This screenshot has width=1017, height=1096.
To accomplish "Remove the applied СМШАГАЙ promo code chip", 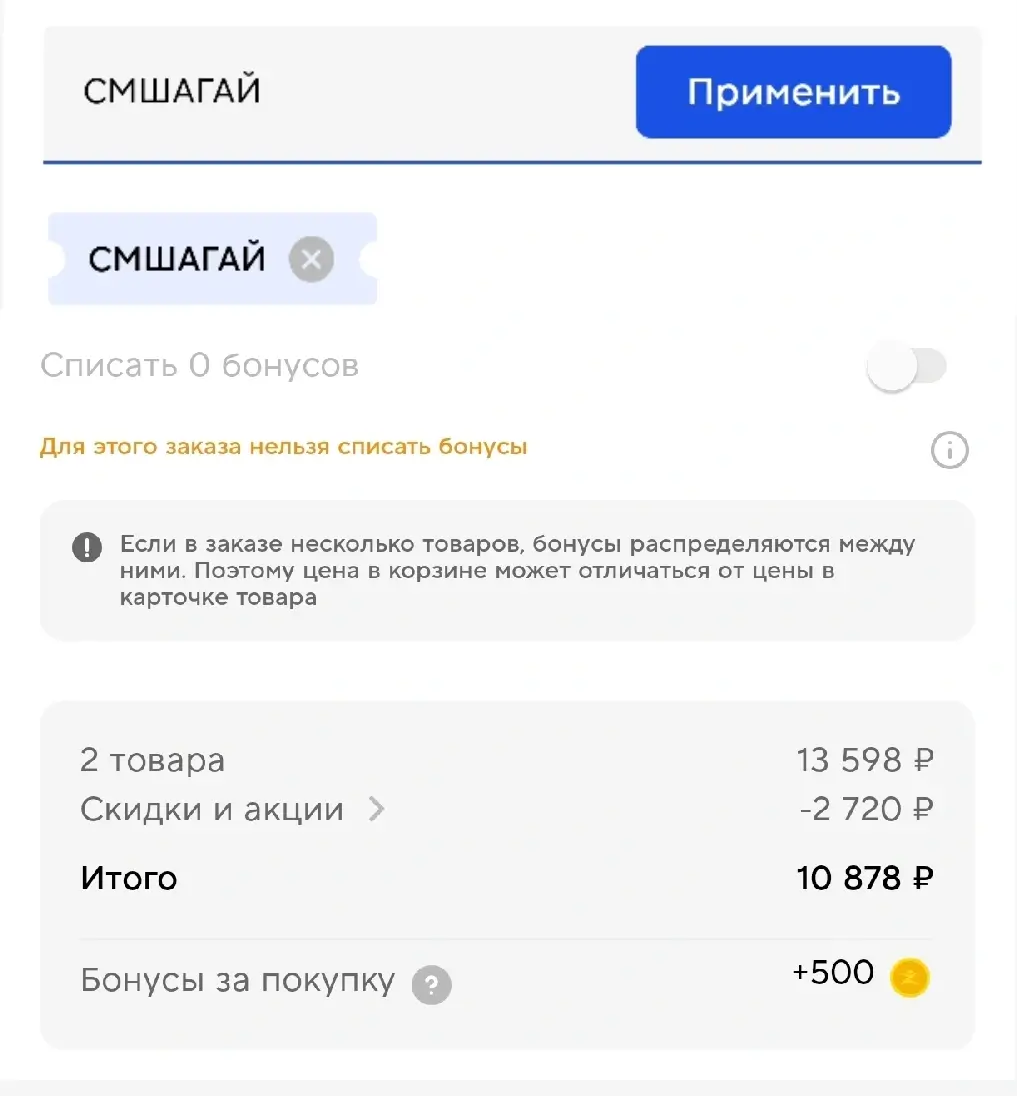I will click(311, 260).
